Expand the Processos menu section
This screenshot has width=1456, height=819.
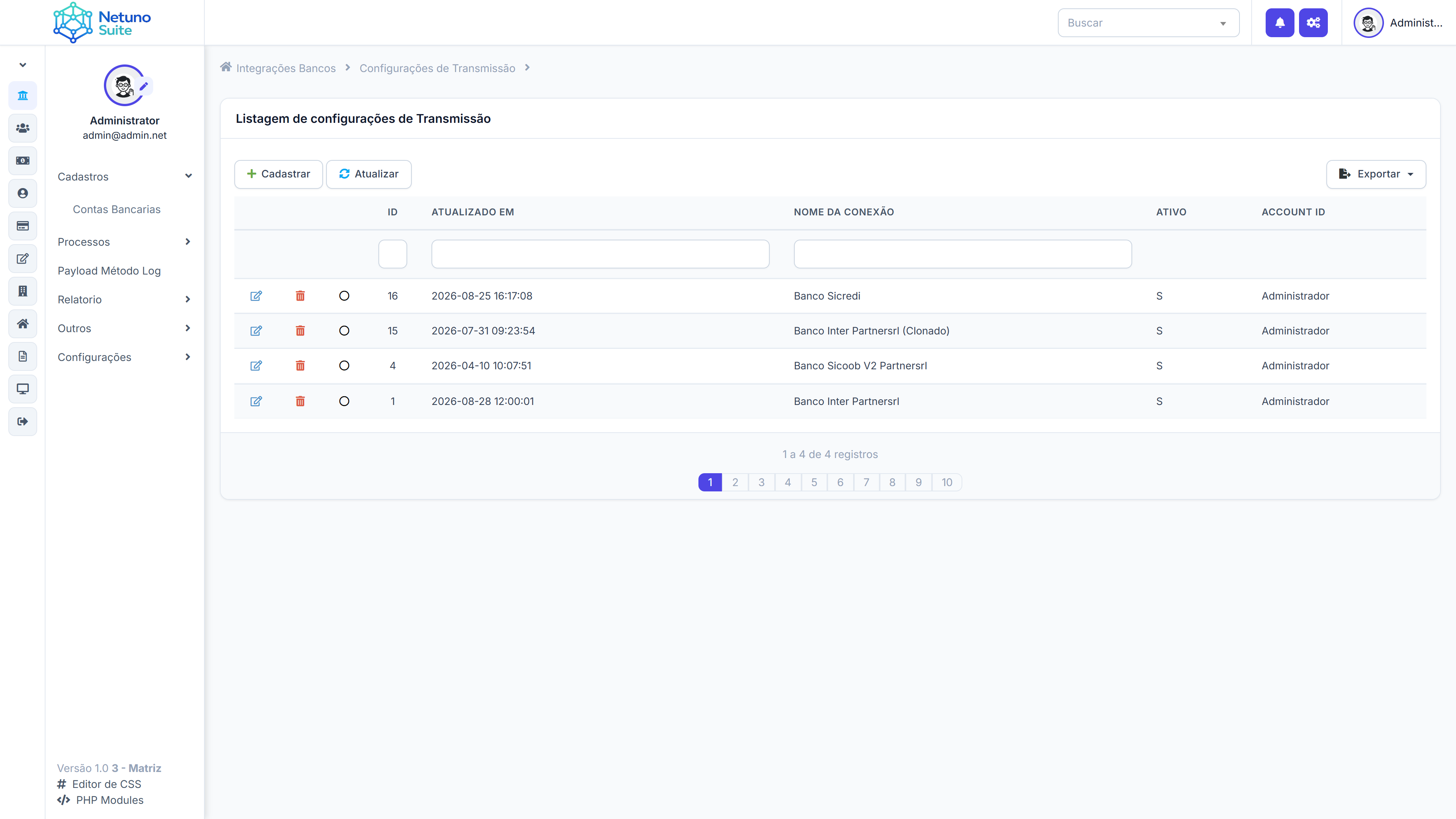point(124,242)
